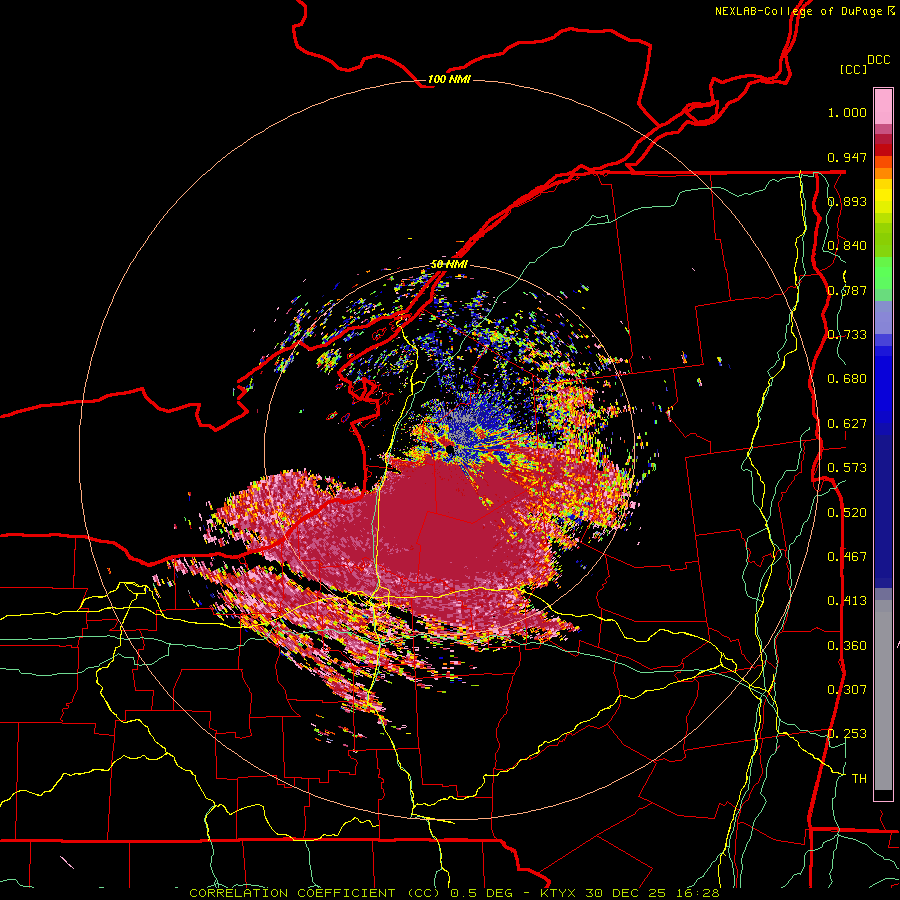
Task: Click the bright green segment of the color bar
Action: pyautogui.click(x=883, y=272)
